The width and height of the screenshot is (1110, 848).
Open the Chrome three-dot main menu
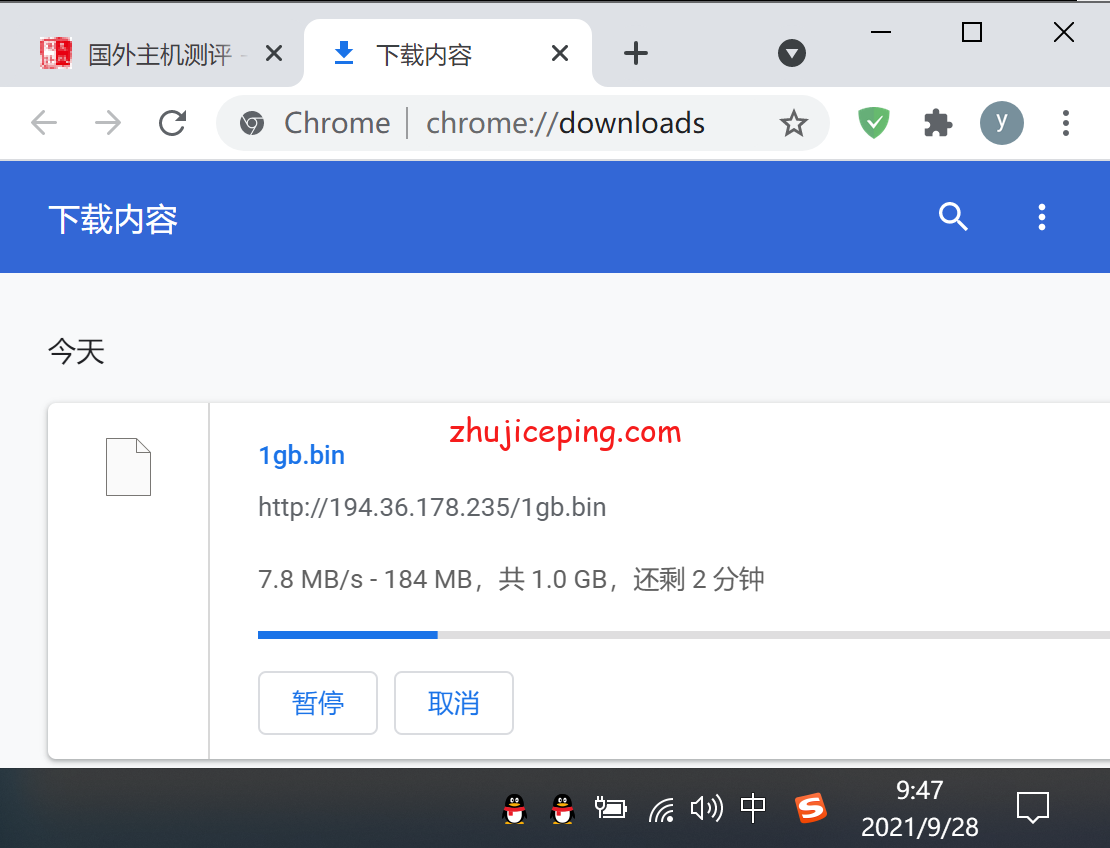(1065, 123)
